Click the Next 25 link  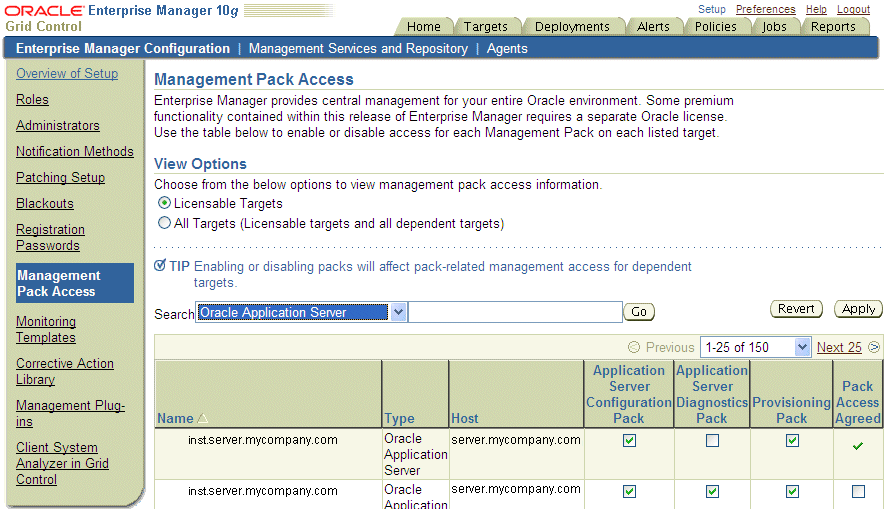pyautogui.click(x=839, y=347)
